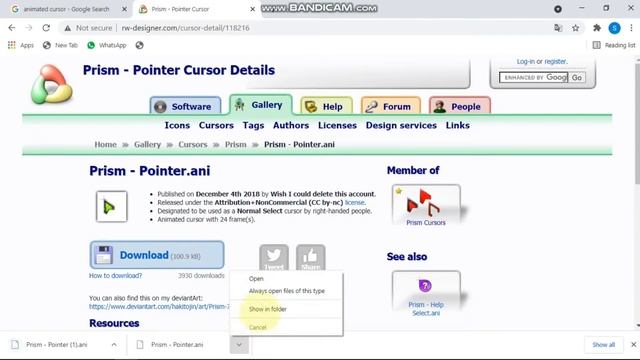Open the People tab
Screen dimensions: 640x360
tap(460, 106)
